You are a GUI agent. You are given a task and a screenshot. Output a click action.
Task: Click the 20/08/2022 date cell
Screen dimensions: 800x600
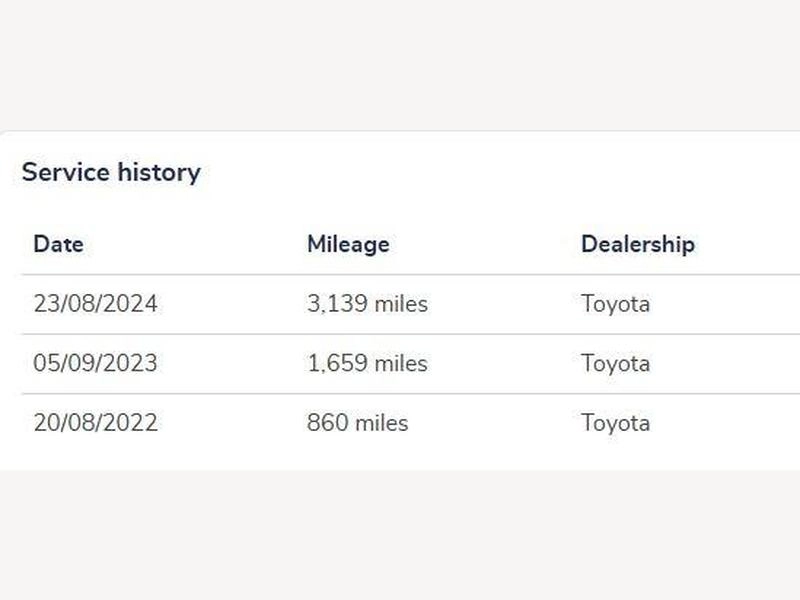tap(95, 423)
